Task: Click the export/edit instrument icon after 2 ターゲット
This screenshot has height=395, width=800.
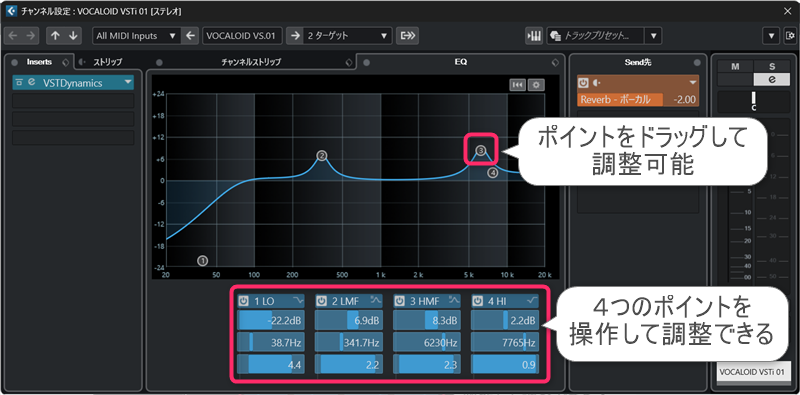Action: 408,36
